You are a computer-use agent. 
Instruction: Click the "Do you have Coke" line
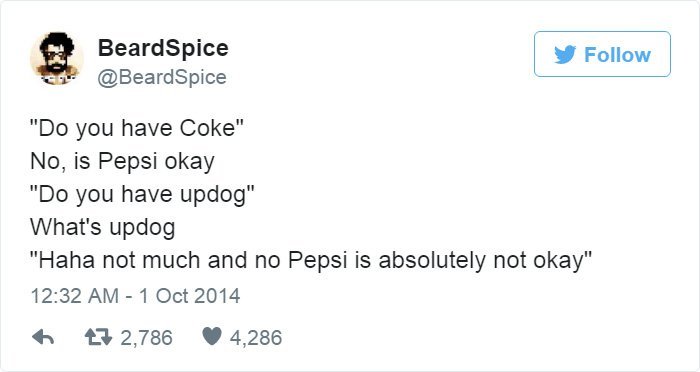[x=137, y=129]
